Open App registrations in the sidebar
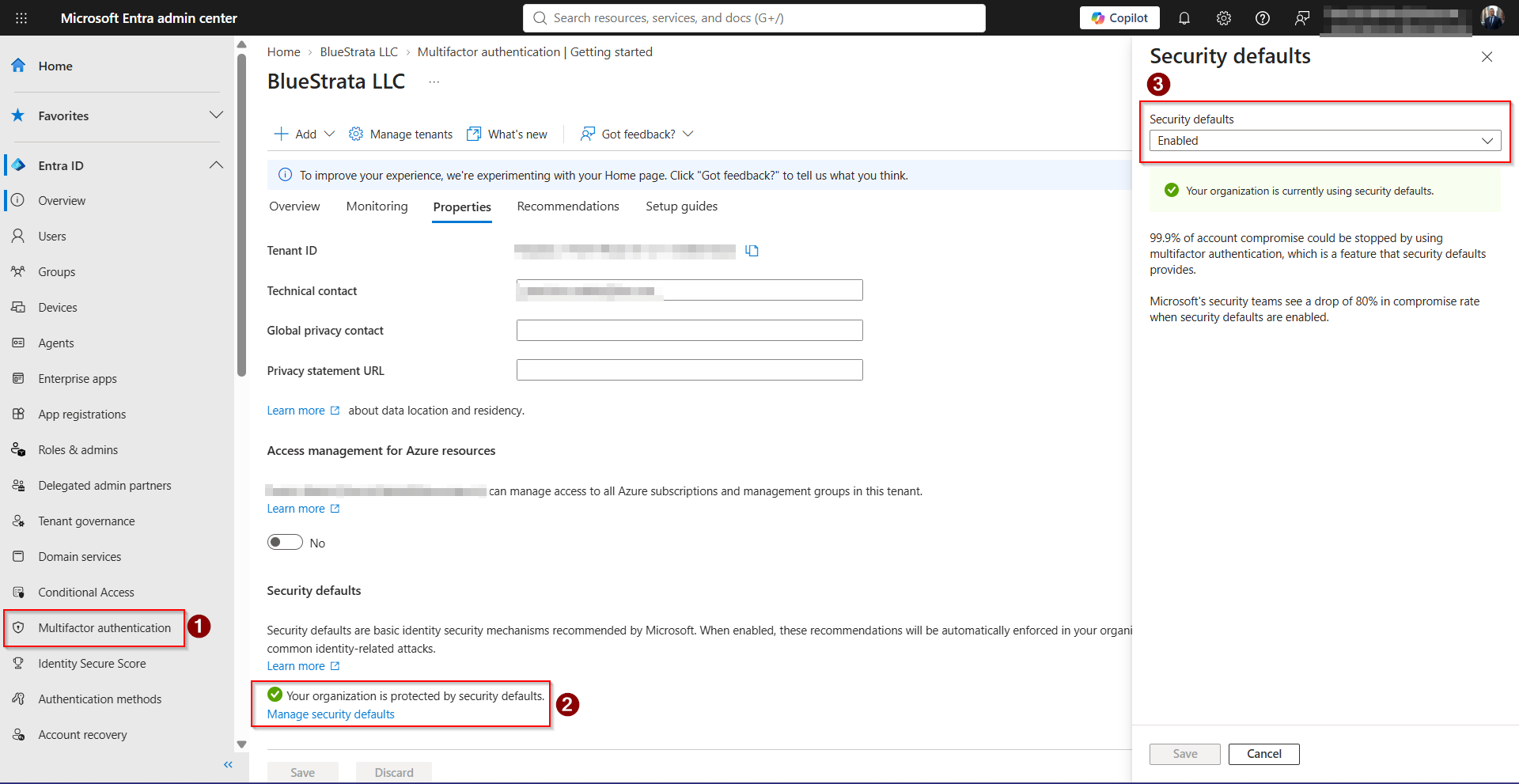1519x784 pixels. [x=82, y=415]
